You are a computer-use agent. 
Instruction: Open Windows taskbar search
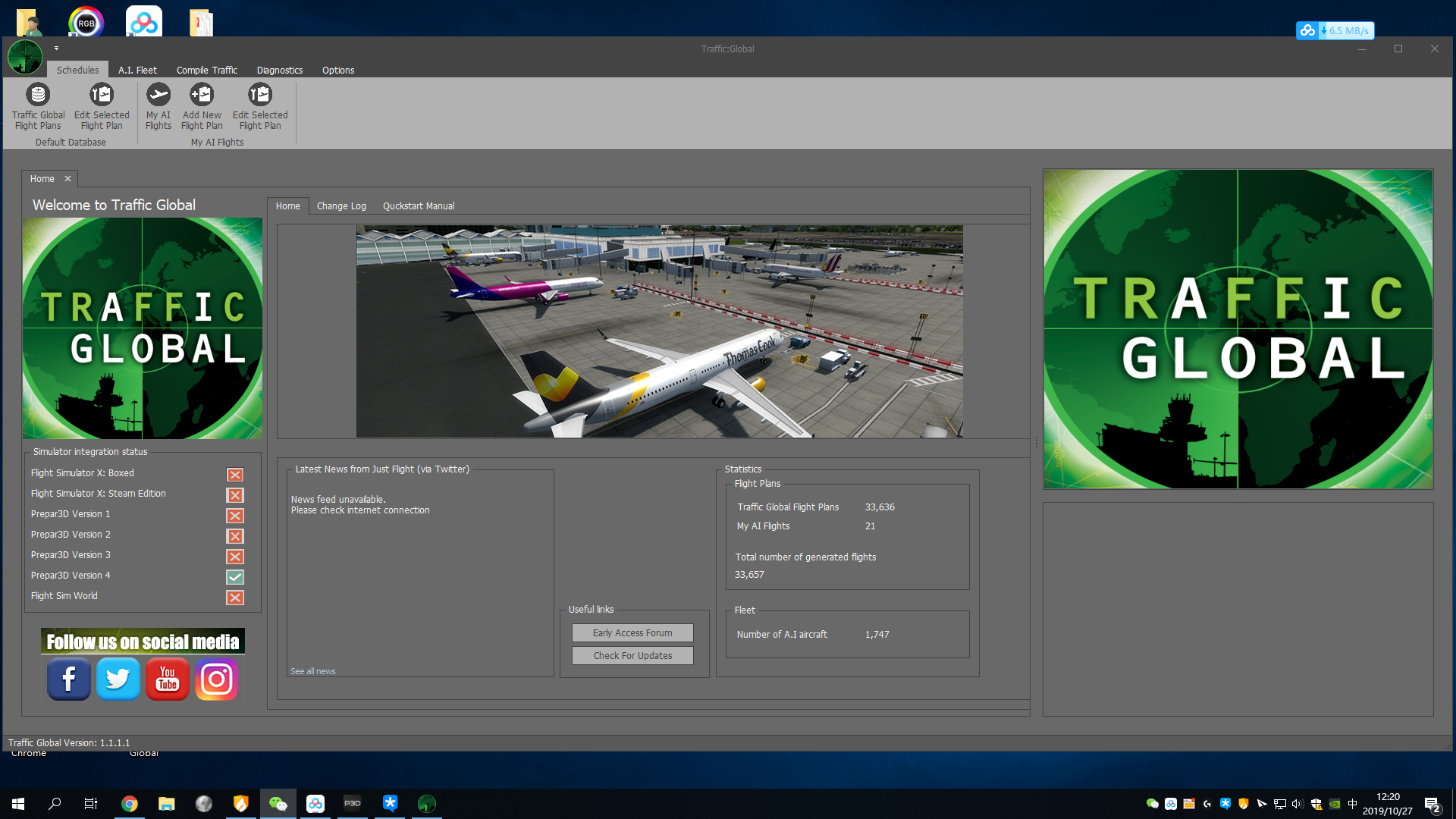tap(55, 804)
